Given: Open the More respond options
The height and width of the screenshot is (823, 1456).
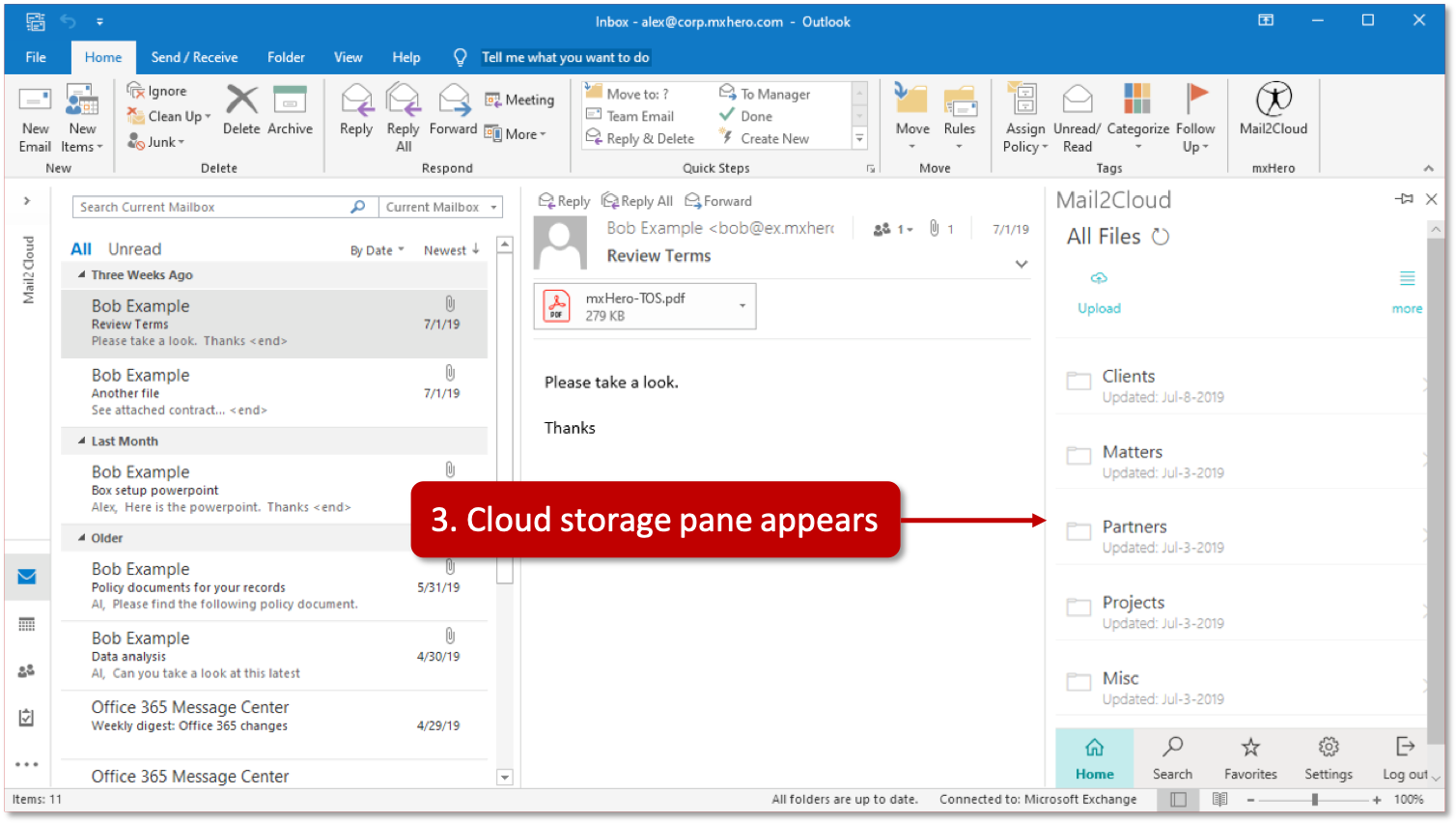Looking at the screenshot, I should pos(516,134).
